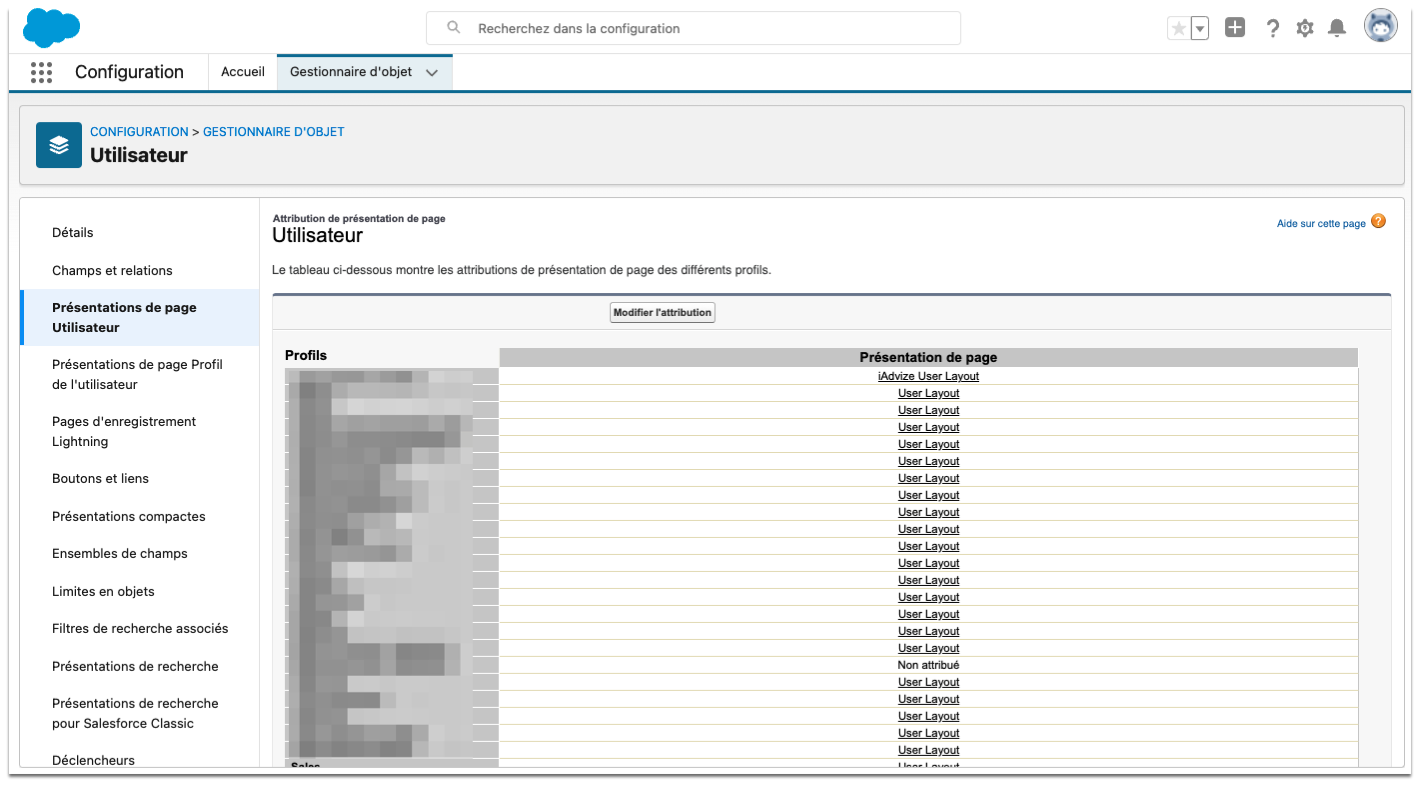
Task: Click the Aide sur cette page link
Action: pos(1320,223)
